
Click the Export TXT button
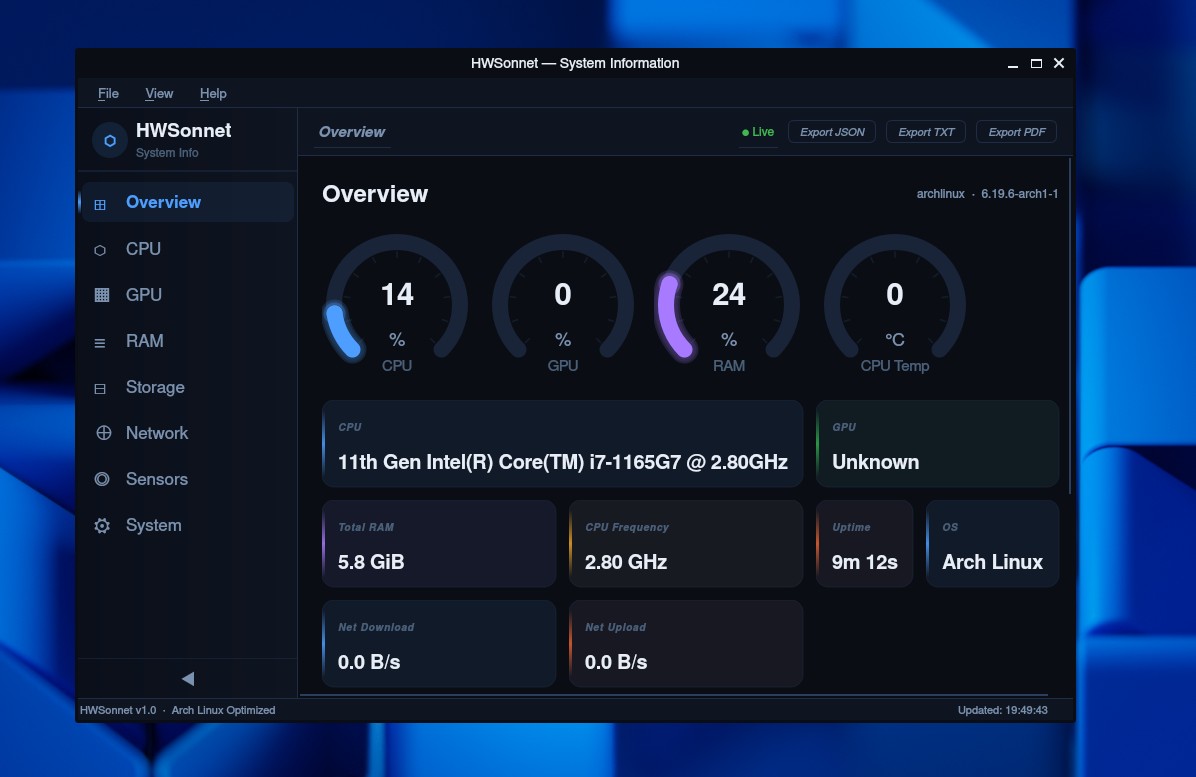pyautogui.click(x=926, y=132)
